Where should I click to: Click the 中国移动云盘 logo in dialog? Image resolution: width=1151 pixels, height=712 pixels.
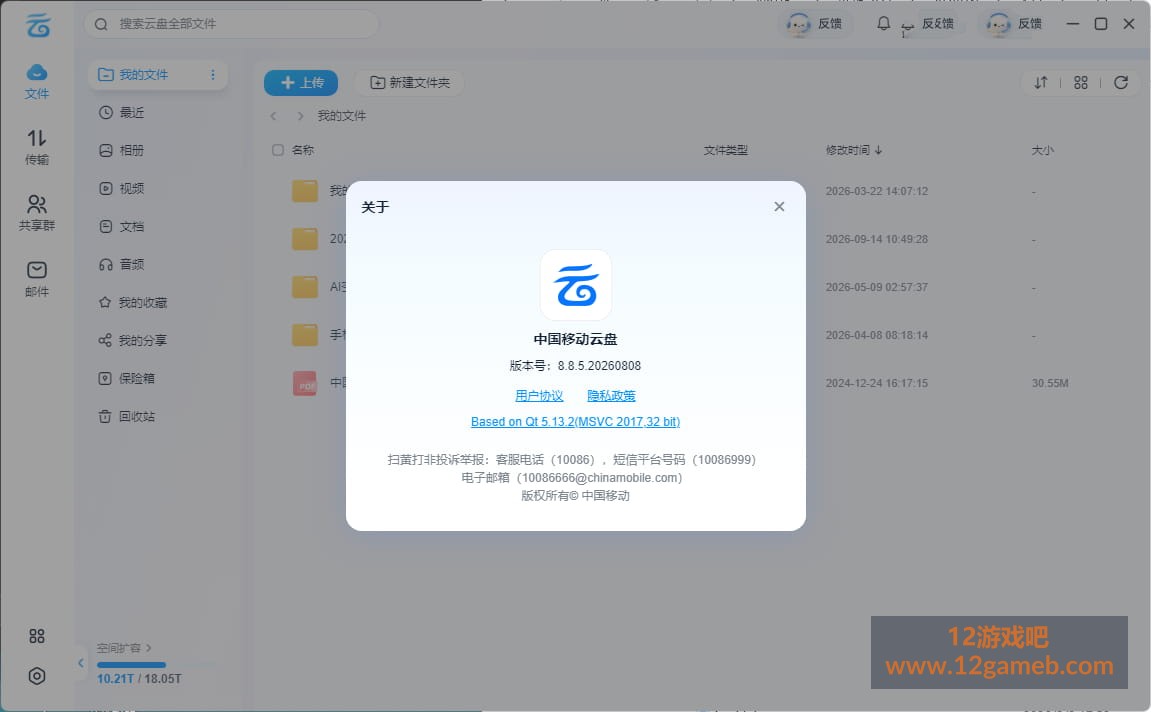point(576,286)
